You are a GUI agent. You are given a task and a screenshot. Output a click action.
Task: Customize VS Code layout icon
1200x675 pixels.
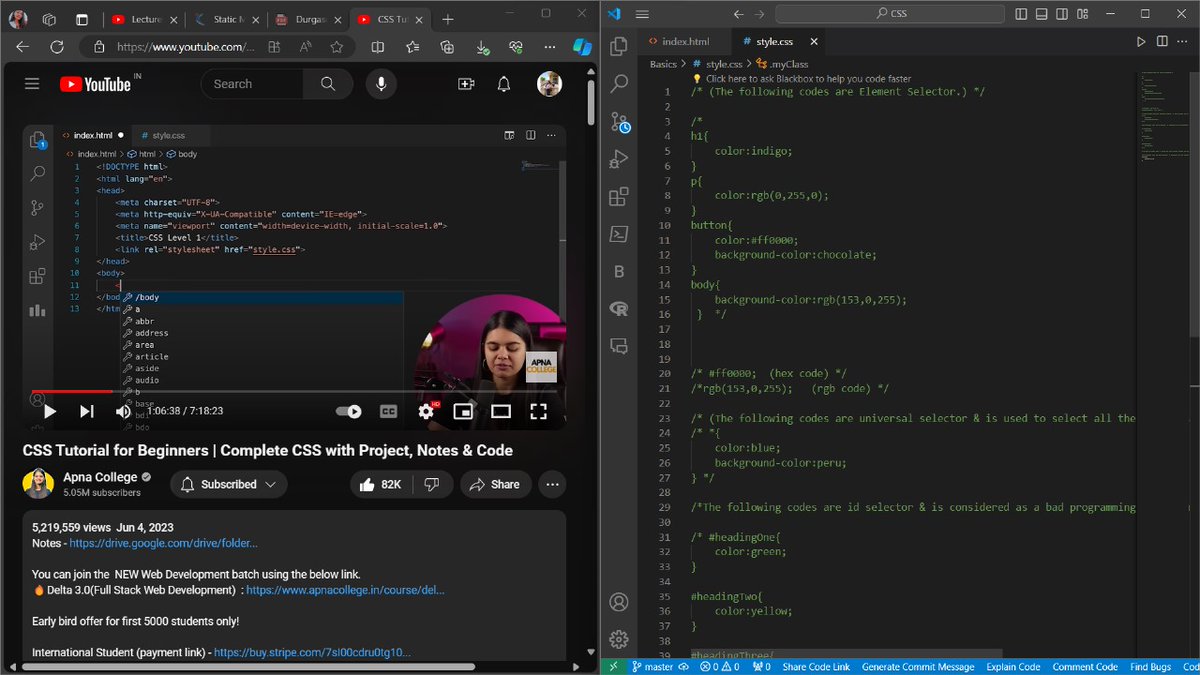[x=1084, y=14]
